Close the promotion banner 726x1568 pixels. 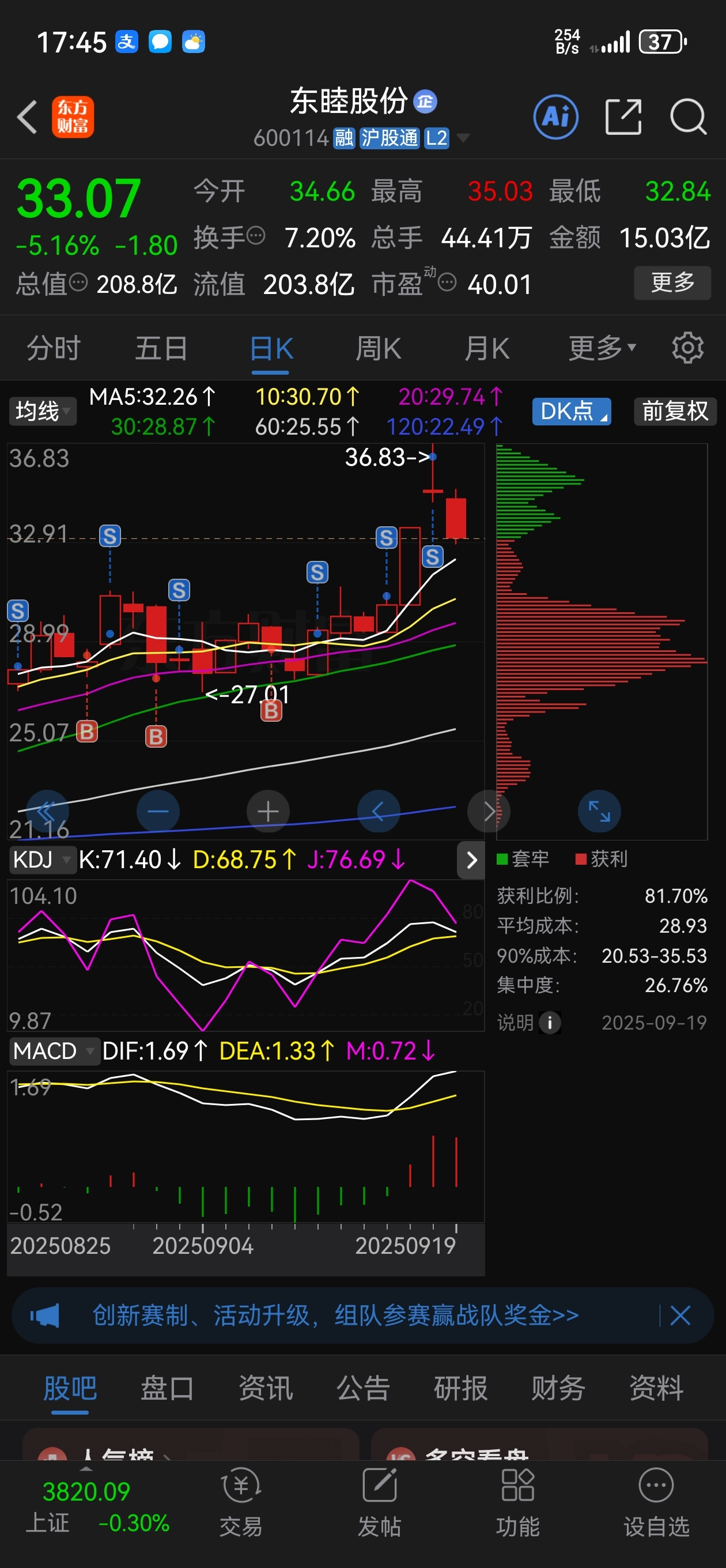click(x=680, y=1316)
